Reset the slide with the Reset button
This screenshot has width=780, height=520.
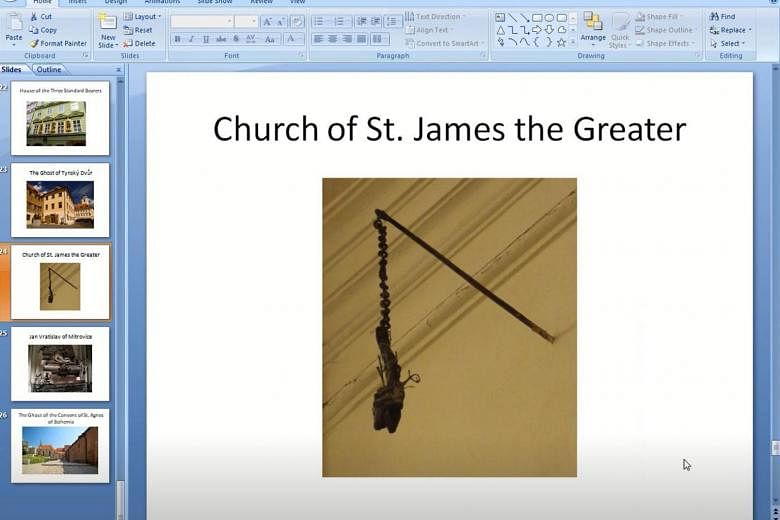[x=138, y=30]
